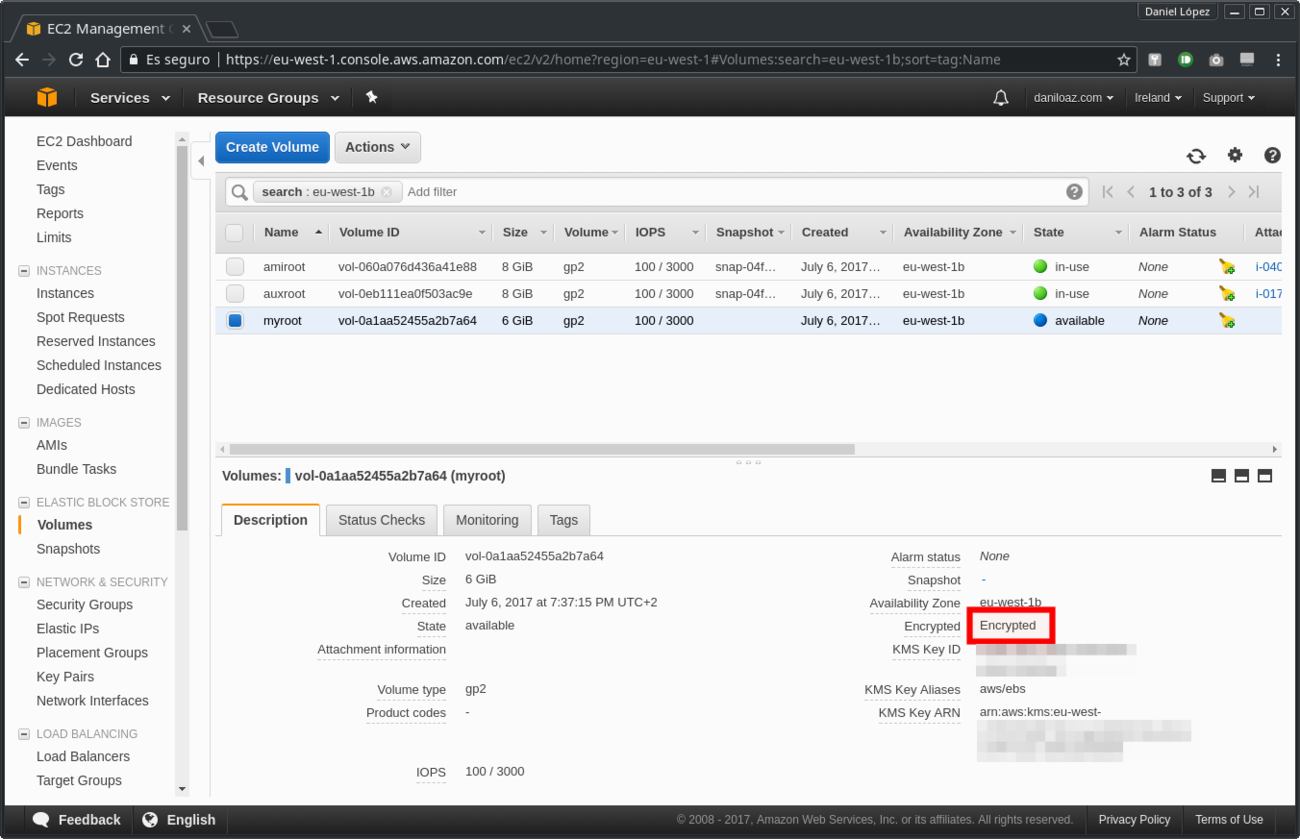Open the Monitoring tab

(487, 520)
